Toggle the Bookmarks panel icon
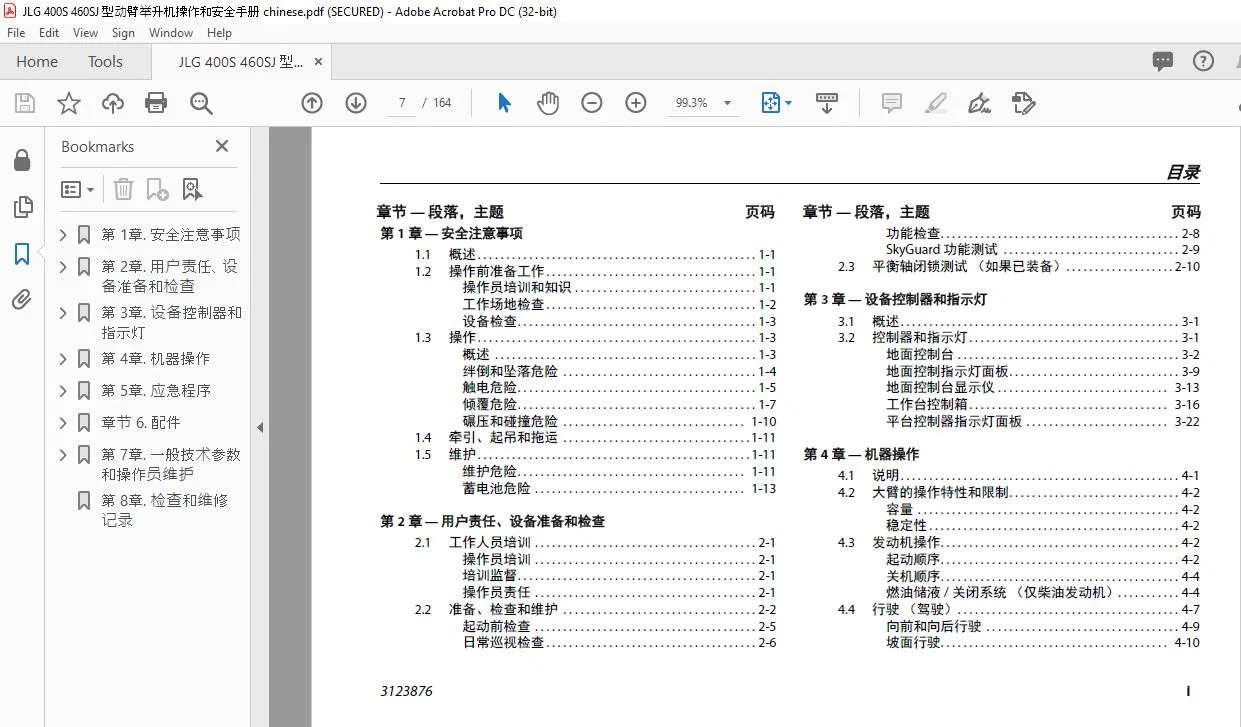1241x727 pixels. coord(22,254)
